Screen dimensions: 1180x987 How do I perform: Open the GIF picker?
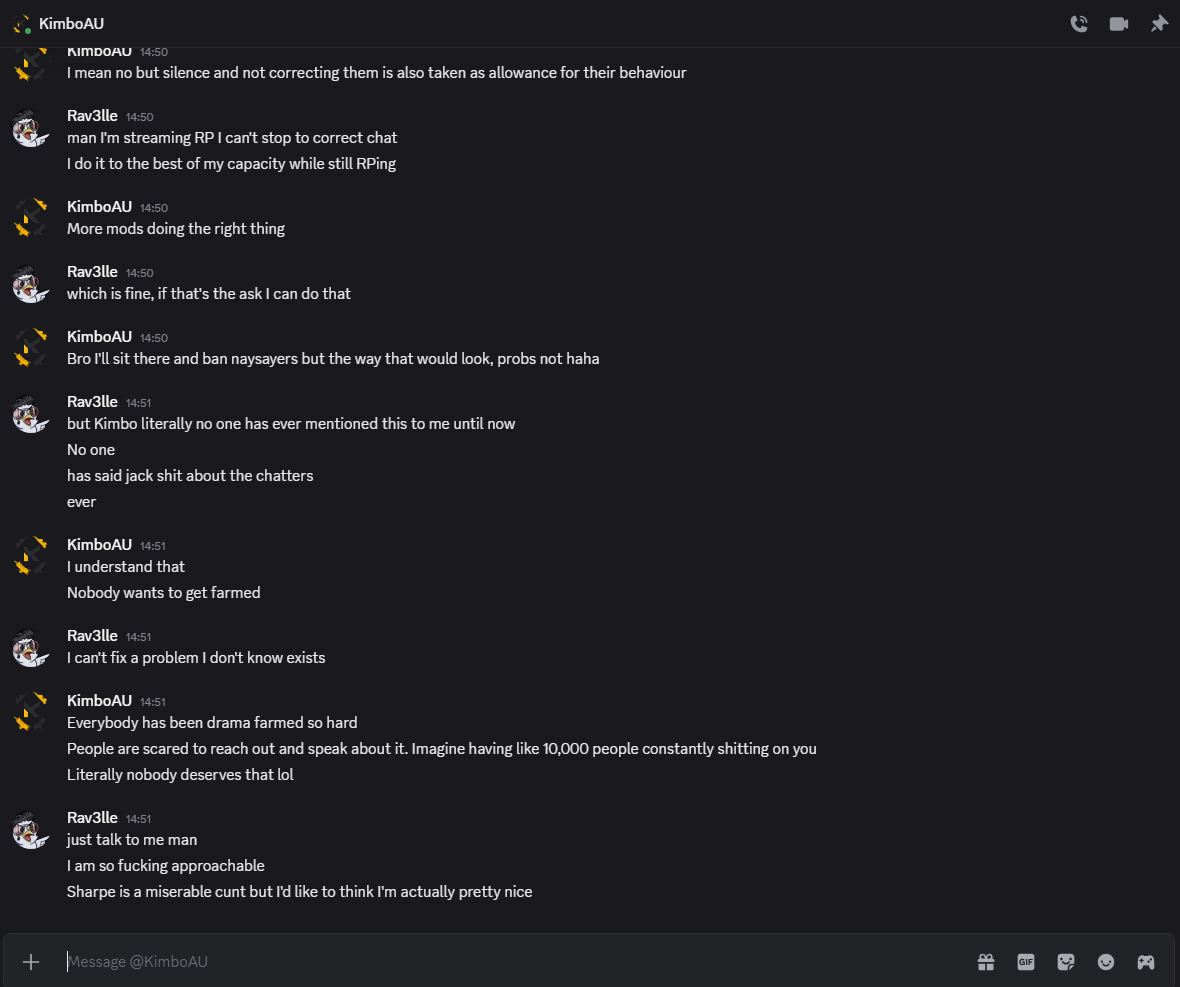(1026, 962)
